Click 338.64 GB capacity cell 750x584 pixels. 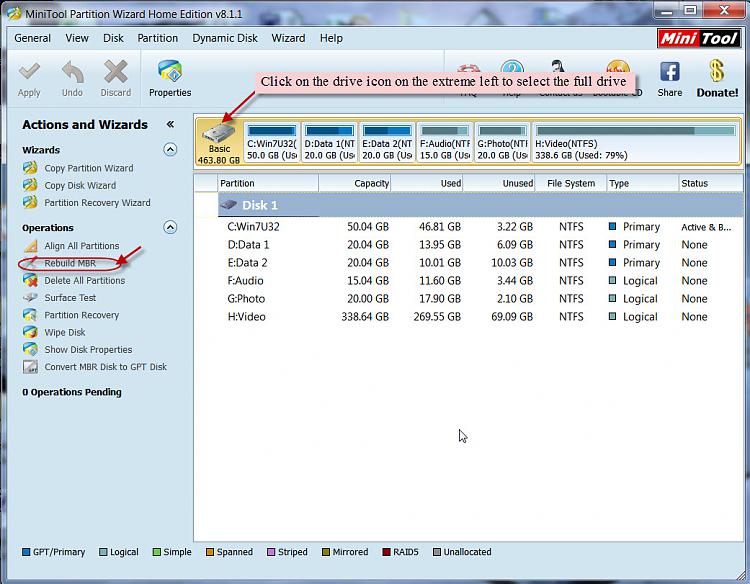(x=365, y=317)
